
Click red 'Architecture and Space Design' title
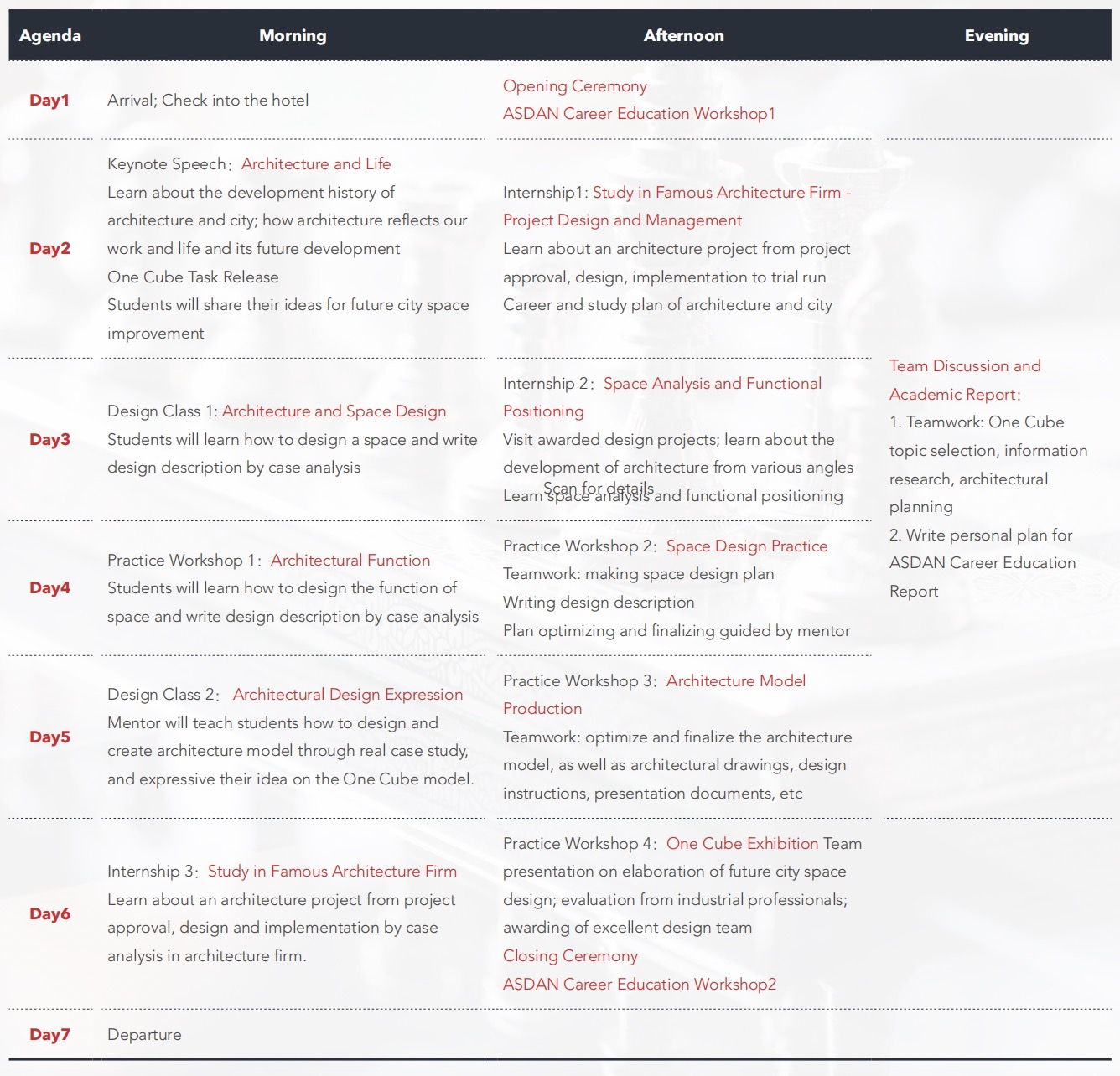tap(334, 411)
